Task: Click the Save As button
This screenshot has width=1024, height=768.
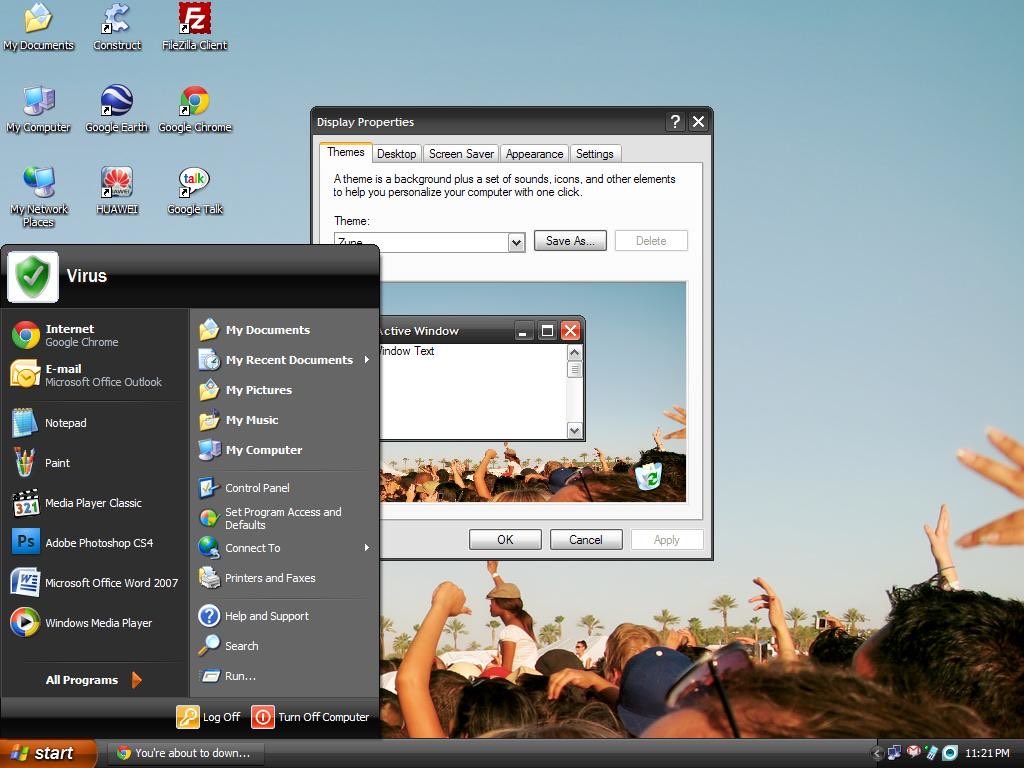Action: coord(570,240)
